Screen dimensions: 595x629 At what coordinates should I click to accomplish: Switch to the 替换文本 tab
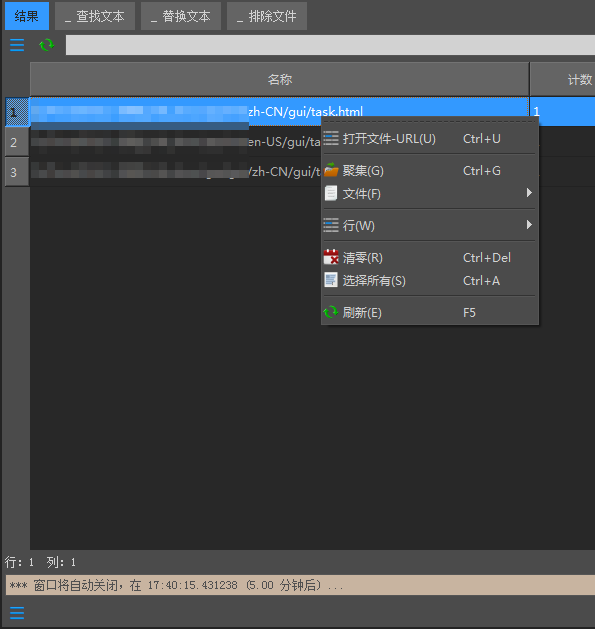pos(181,16)
